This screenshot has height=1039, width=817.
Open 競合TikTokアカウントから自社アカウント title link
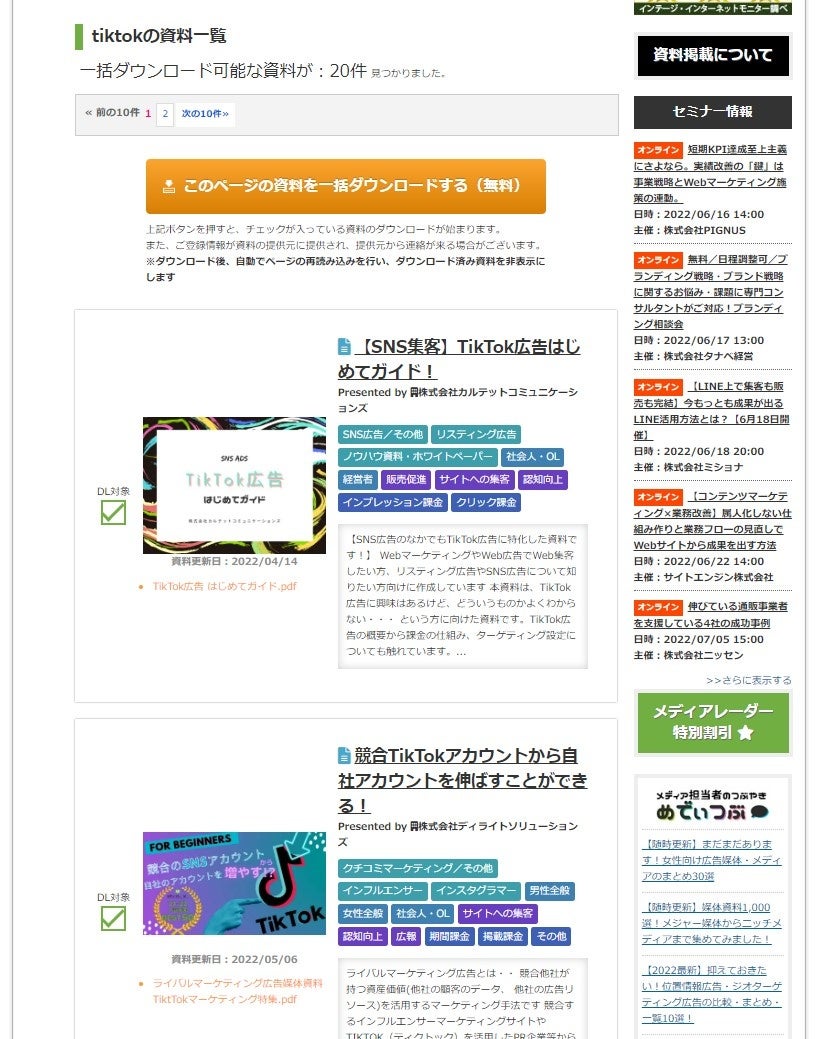(x=463, y=780)
